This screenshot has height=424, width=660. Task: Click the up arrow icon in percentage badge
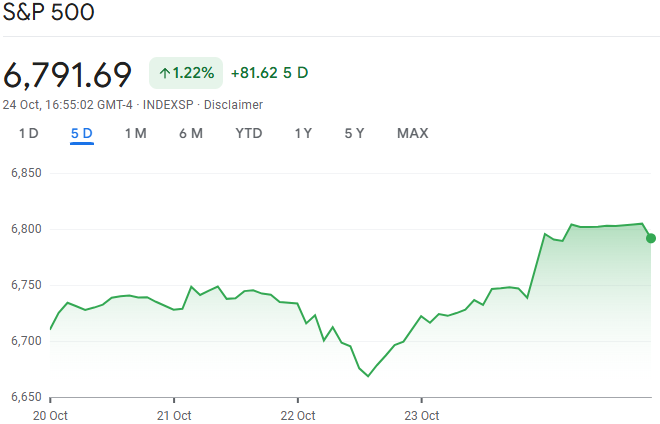coord(165,73)
